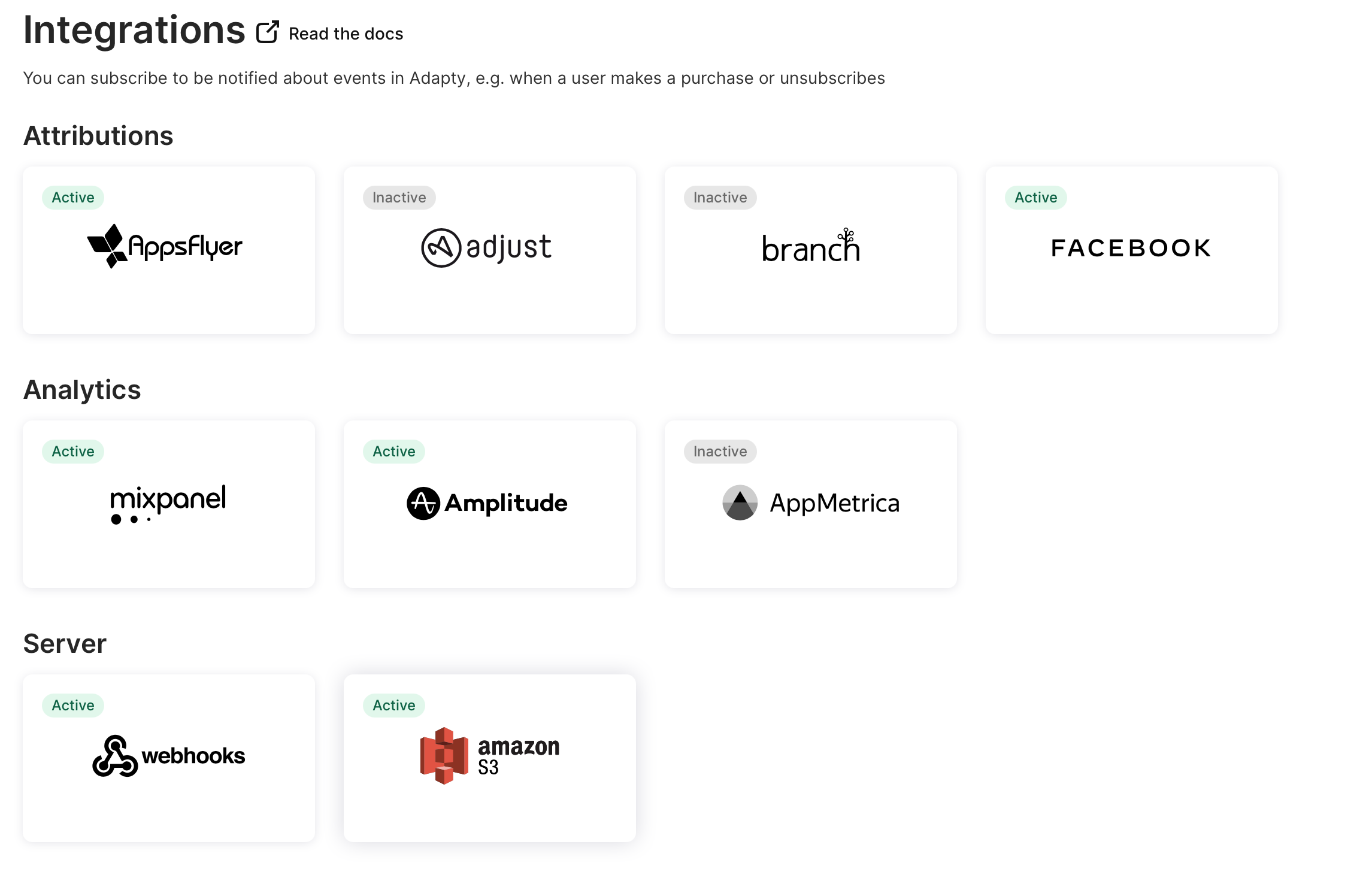1363x896 pixels.
Task: Open the Read the docs link
Action: click(346, 34)
